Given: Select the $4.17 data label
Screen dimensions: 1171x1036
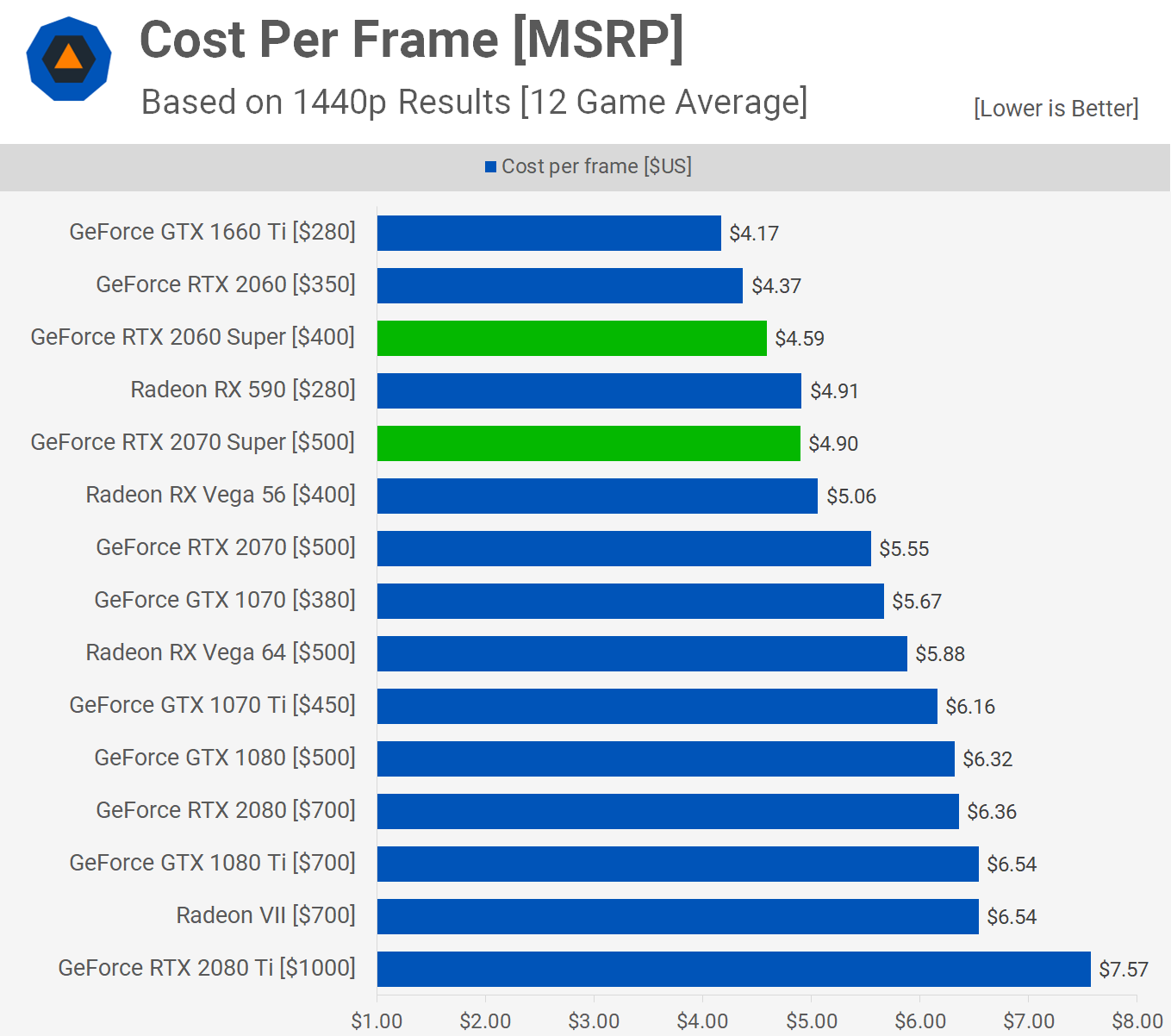Looking at the screenshot, I should point(754,234).
